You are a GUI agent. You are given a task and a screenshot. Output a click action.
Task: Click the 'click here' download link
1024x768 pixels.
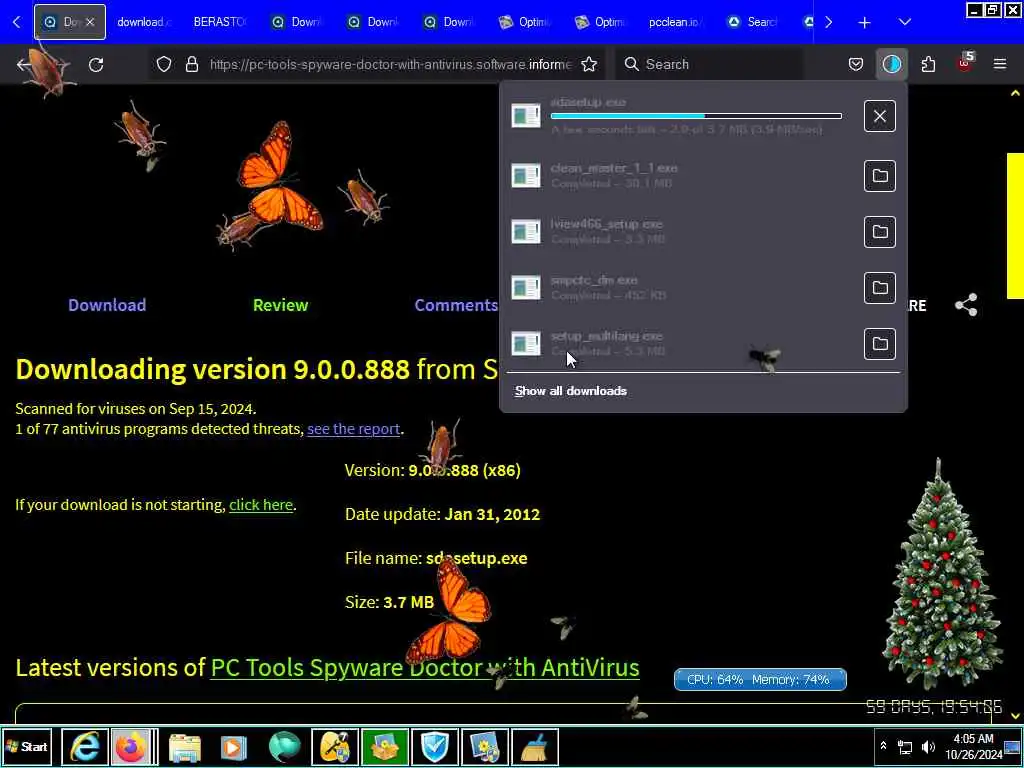coord(261,505)
